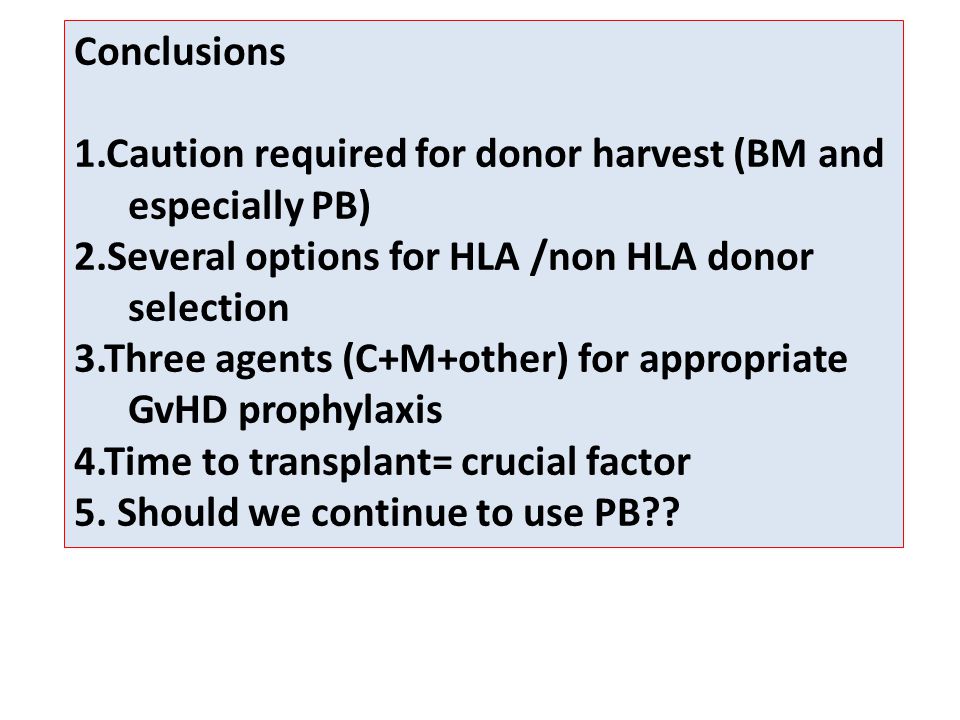The width and height of the screenshot is (960, 720).
Task: Click the blank line below Conclusions heading
Action: [x=484, y=103]
